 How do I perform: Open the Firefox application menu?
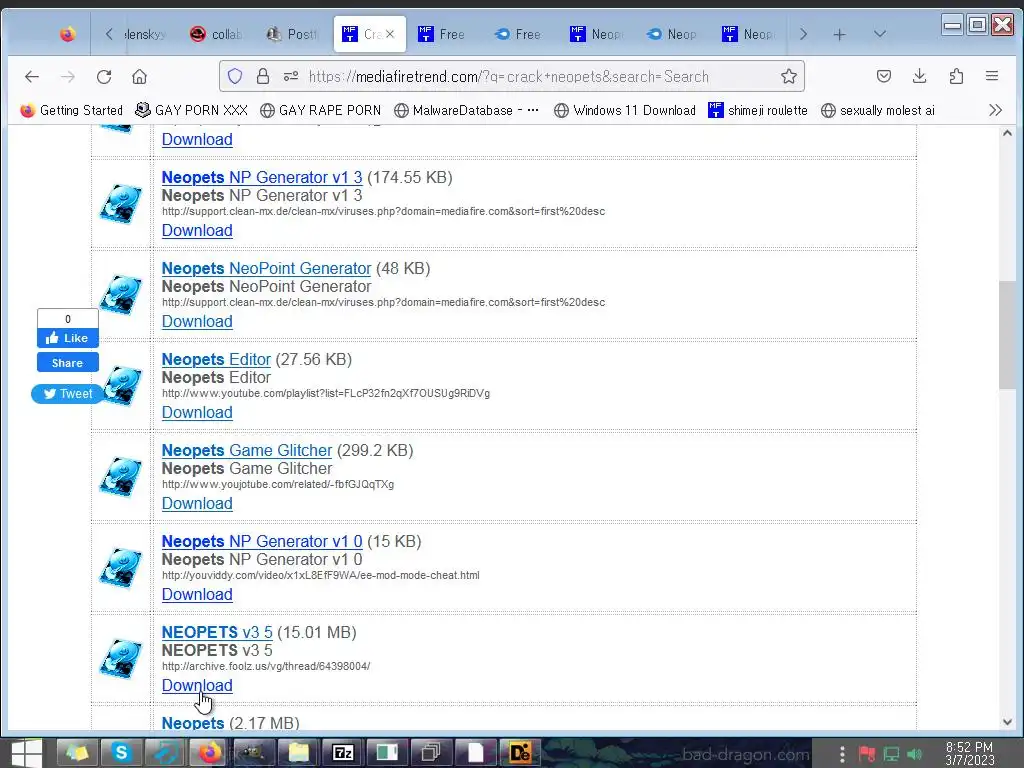[x=991, y=76]
